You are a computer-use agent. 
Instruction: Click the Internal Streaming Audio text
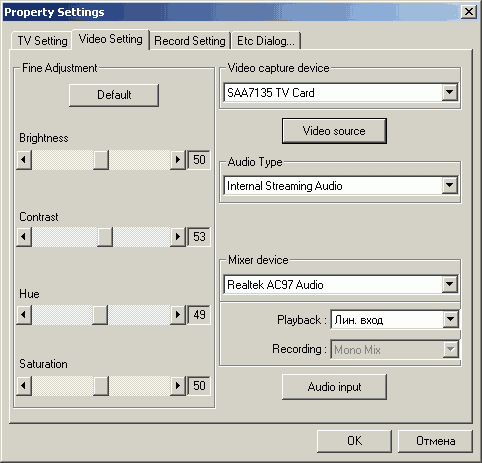click(285, 186)
